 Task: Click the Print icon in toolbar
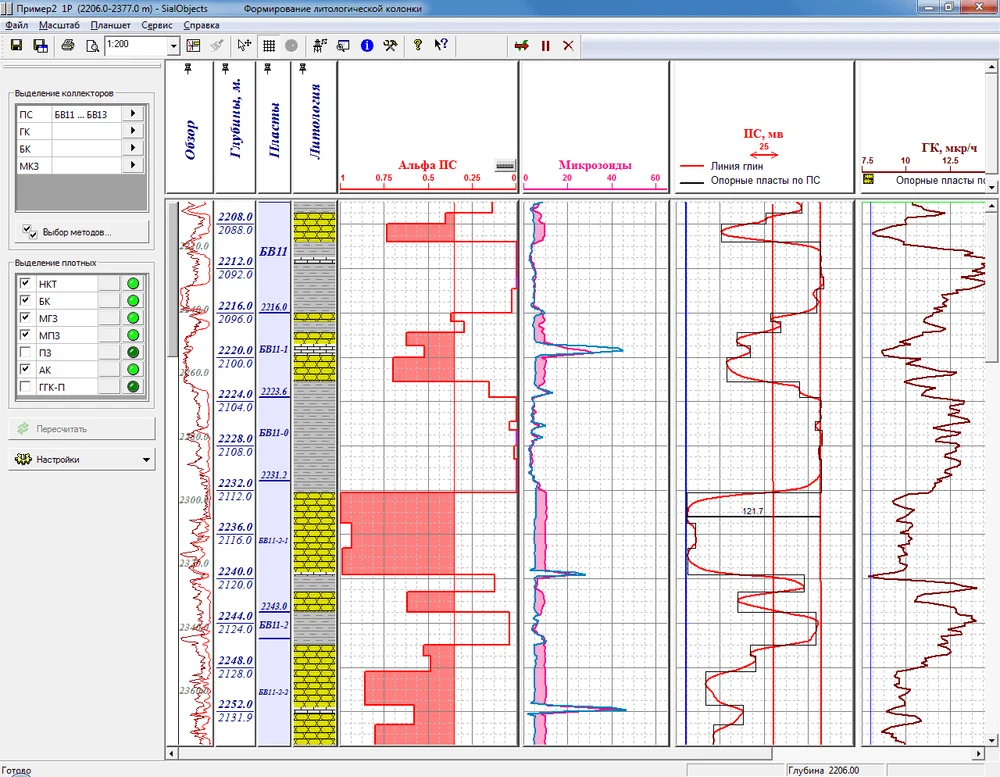(x=68, y=45)
